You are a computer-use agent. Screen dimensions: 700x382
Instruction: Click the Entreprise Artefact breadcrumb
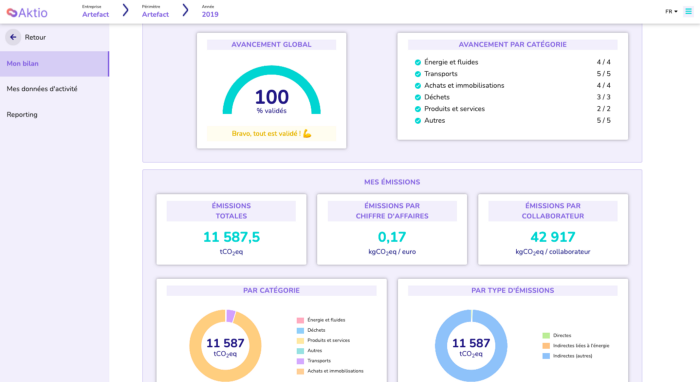tap(95, 12)
